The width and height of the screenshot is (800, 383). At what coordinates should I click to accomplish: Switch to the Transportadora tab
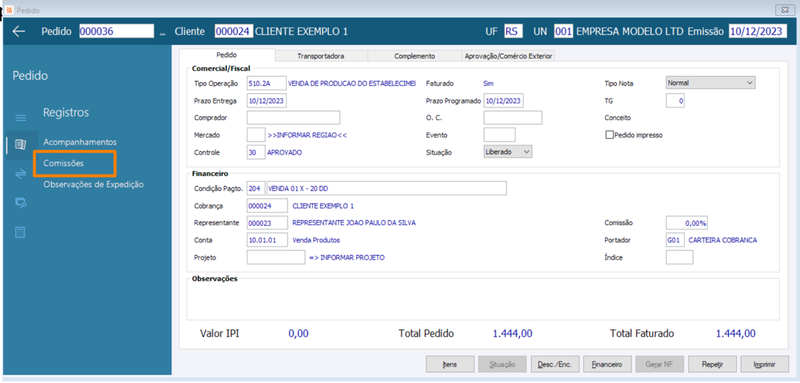(321, 56)
